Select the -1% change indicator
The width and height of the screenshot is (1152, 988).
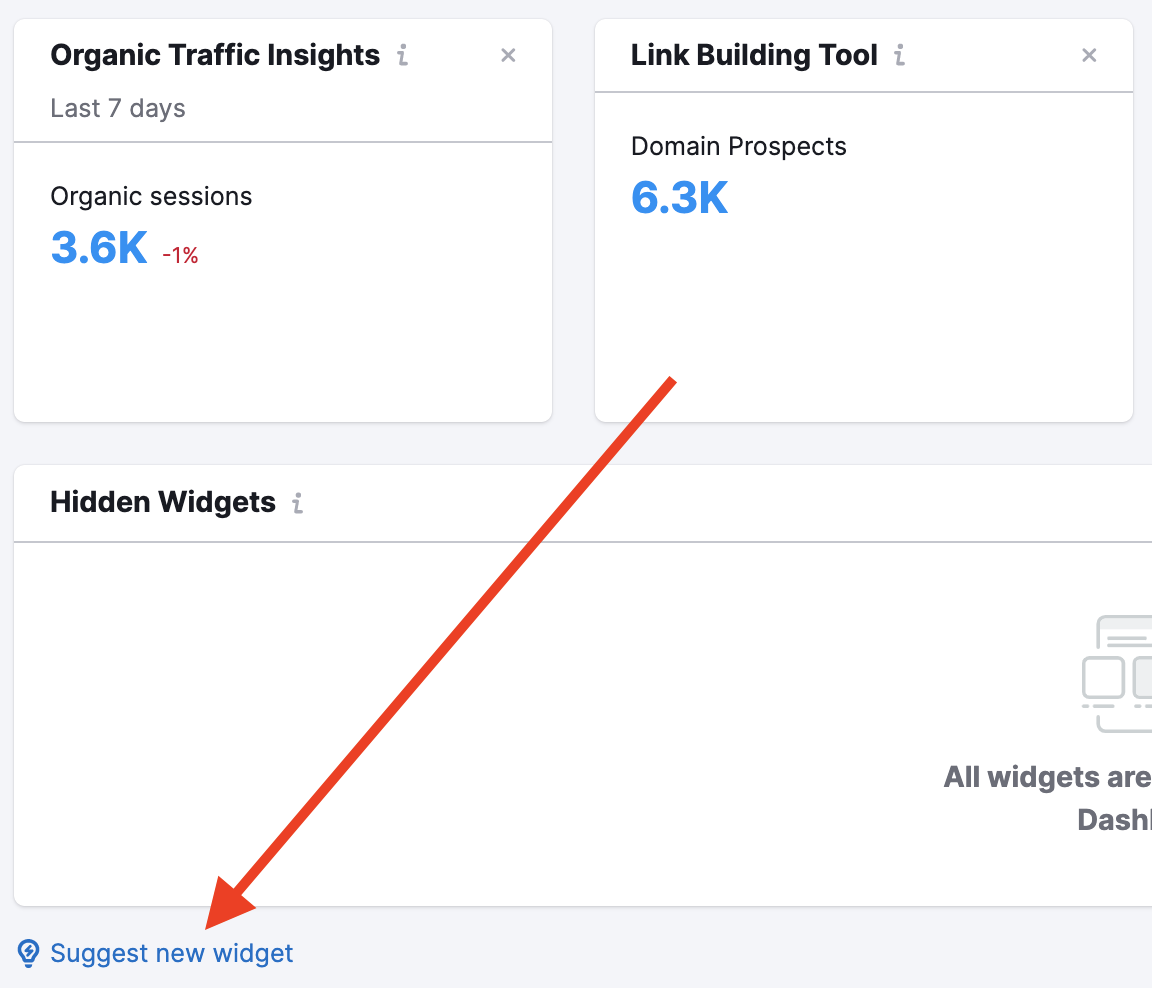pyautogui.click(x=180, y=255)
